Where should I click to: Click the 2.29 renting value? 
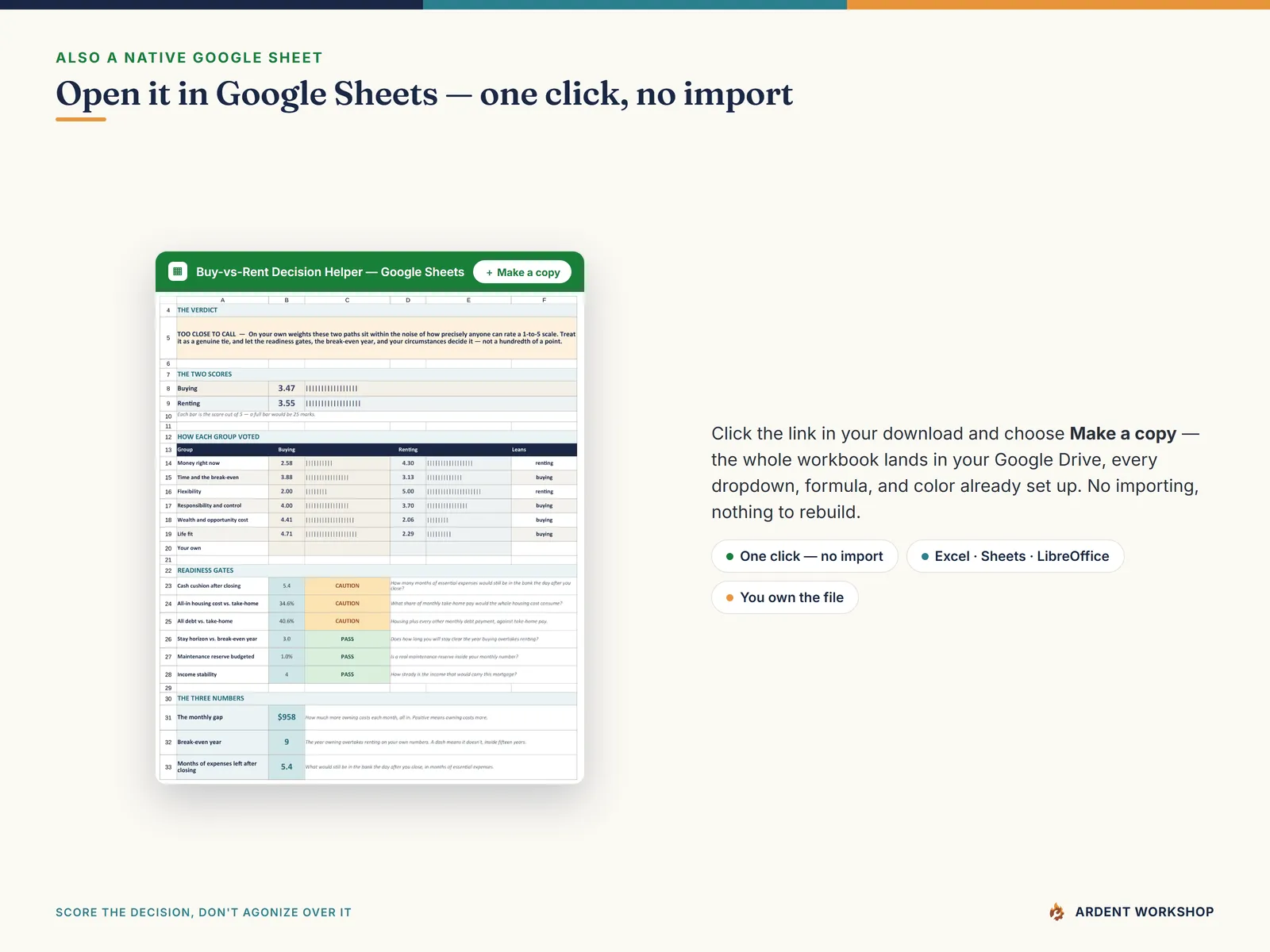(408, 535)
